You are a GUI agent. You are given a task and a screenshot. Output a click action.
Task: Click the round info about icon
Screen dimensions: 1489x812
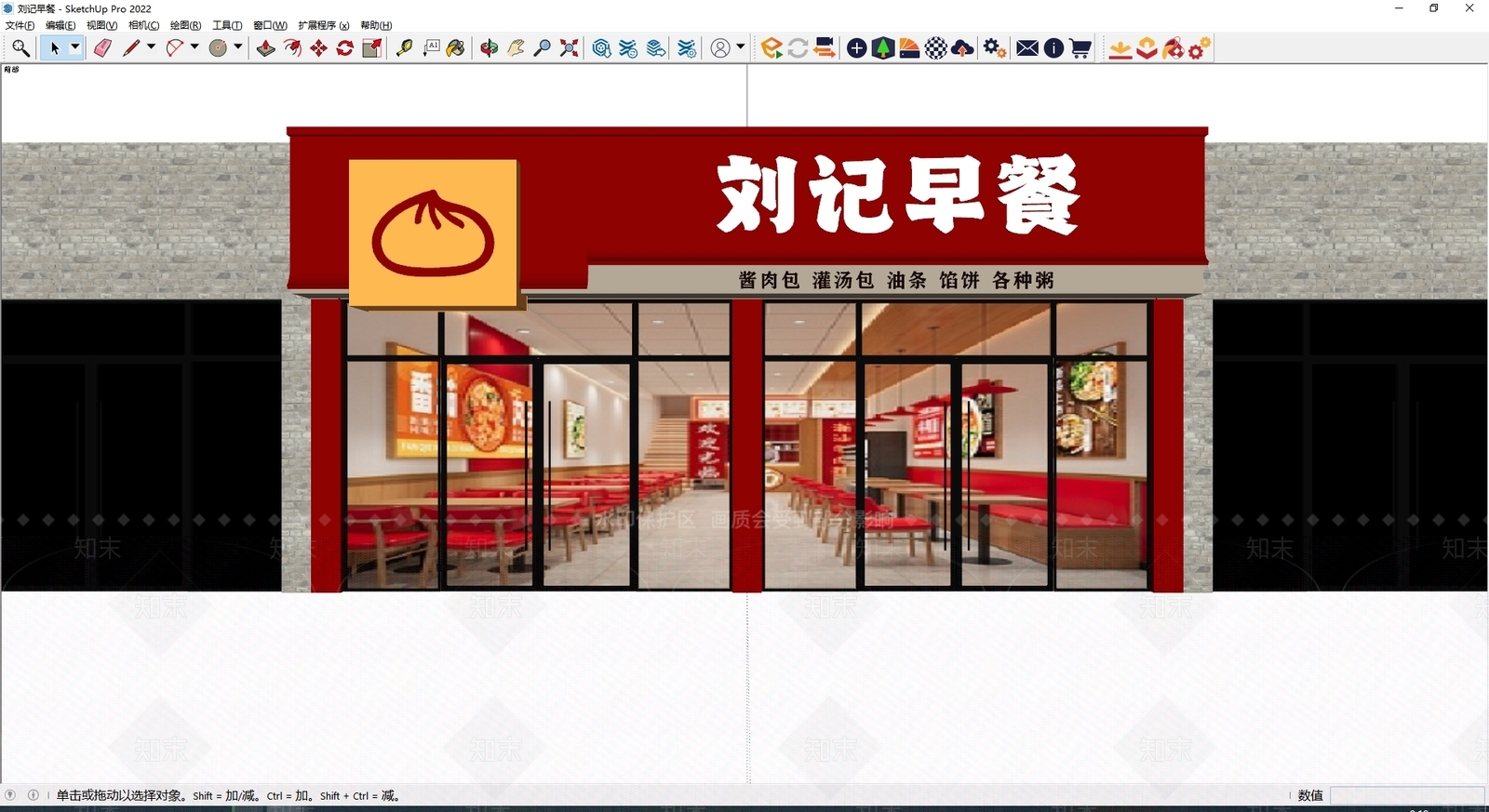pos(1053,48)
